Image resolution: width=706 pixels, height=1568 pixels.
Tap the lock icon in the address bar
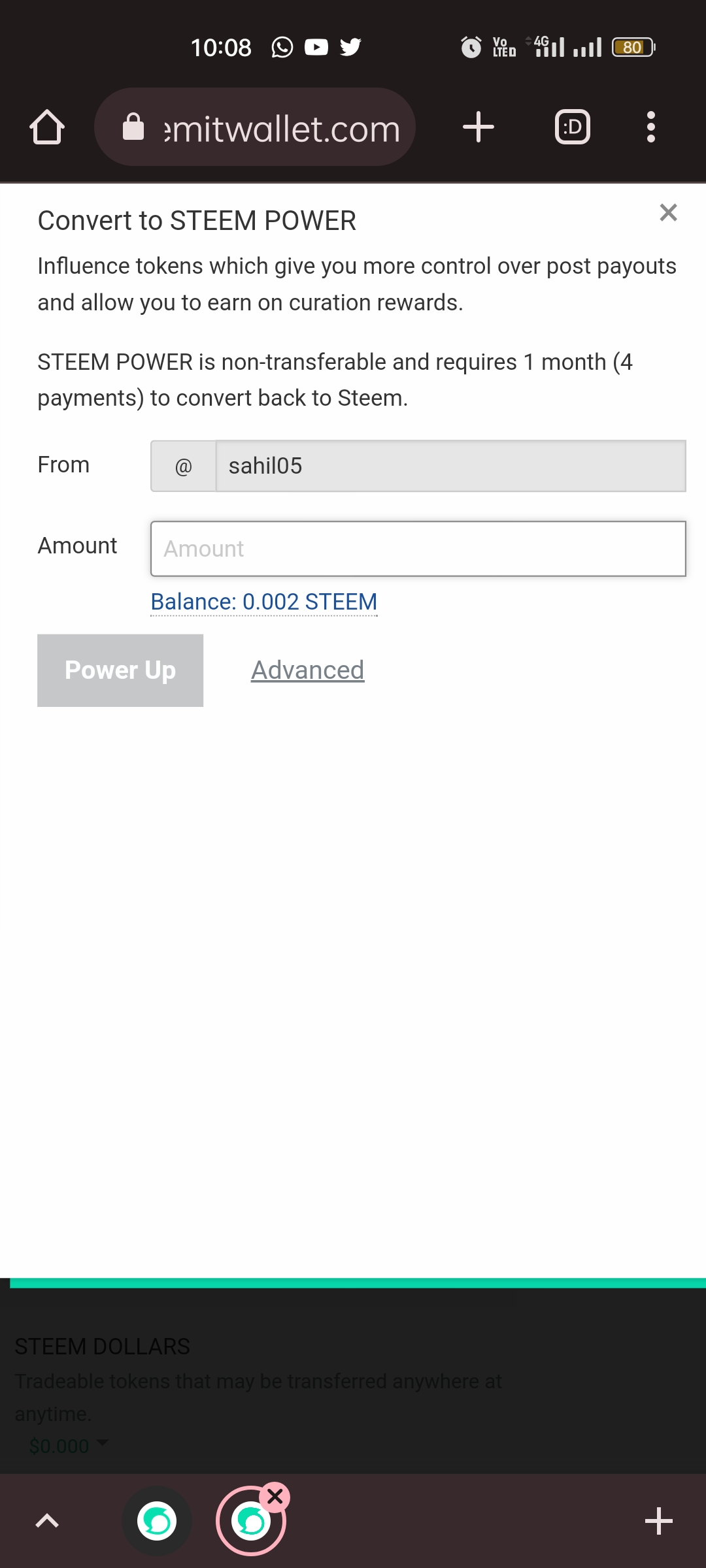click(x=133, y=127)
